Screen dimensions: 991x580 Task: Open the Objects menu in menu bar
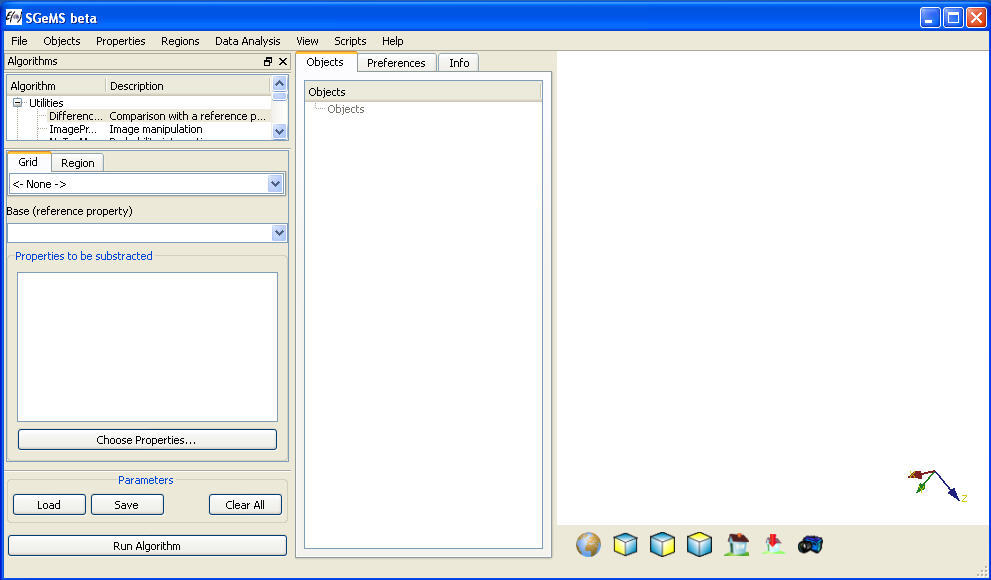point(62,41)
